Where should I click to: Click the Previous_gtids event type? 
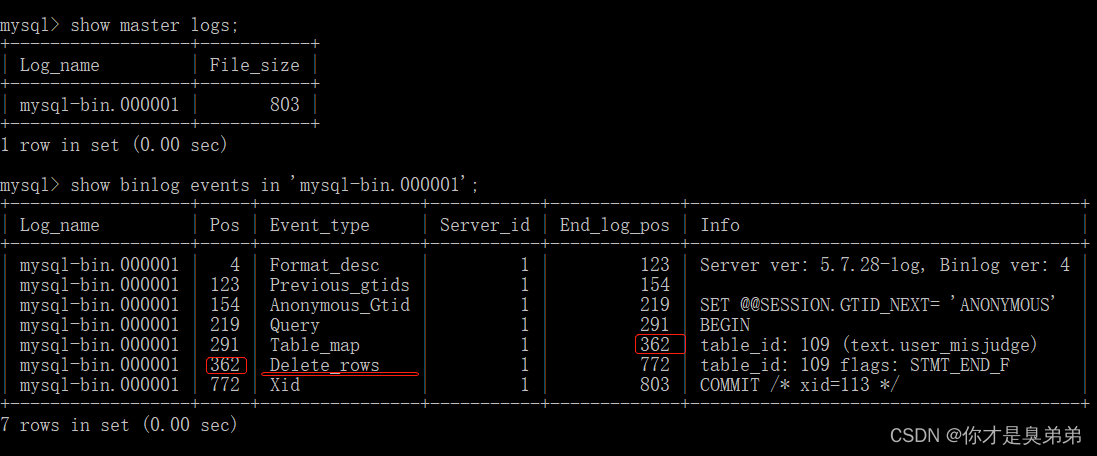pos(339,285)
